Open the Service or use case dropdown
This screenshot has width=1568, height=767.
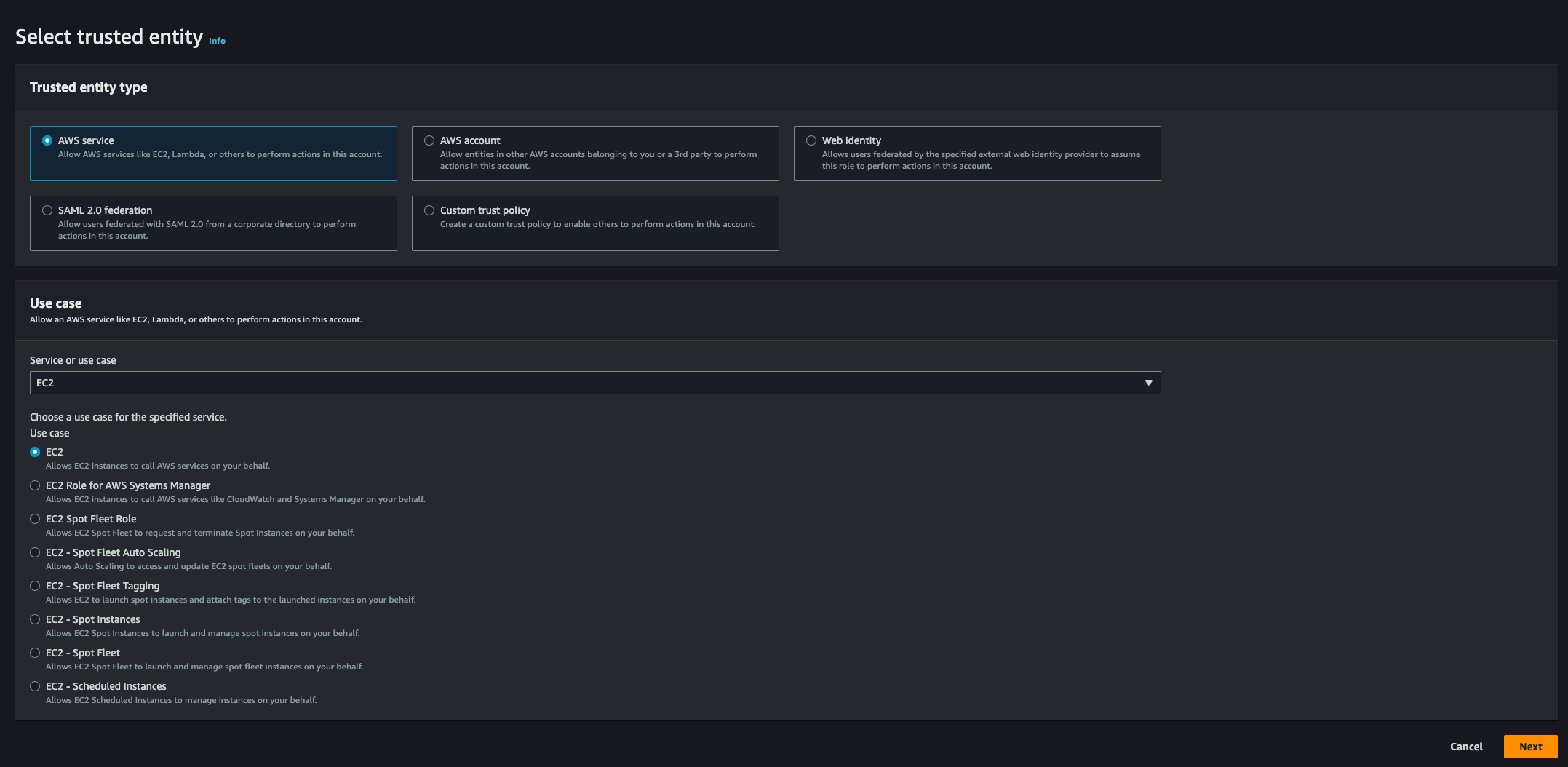click(595, 383)
